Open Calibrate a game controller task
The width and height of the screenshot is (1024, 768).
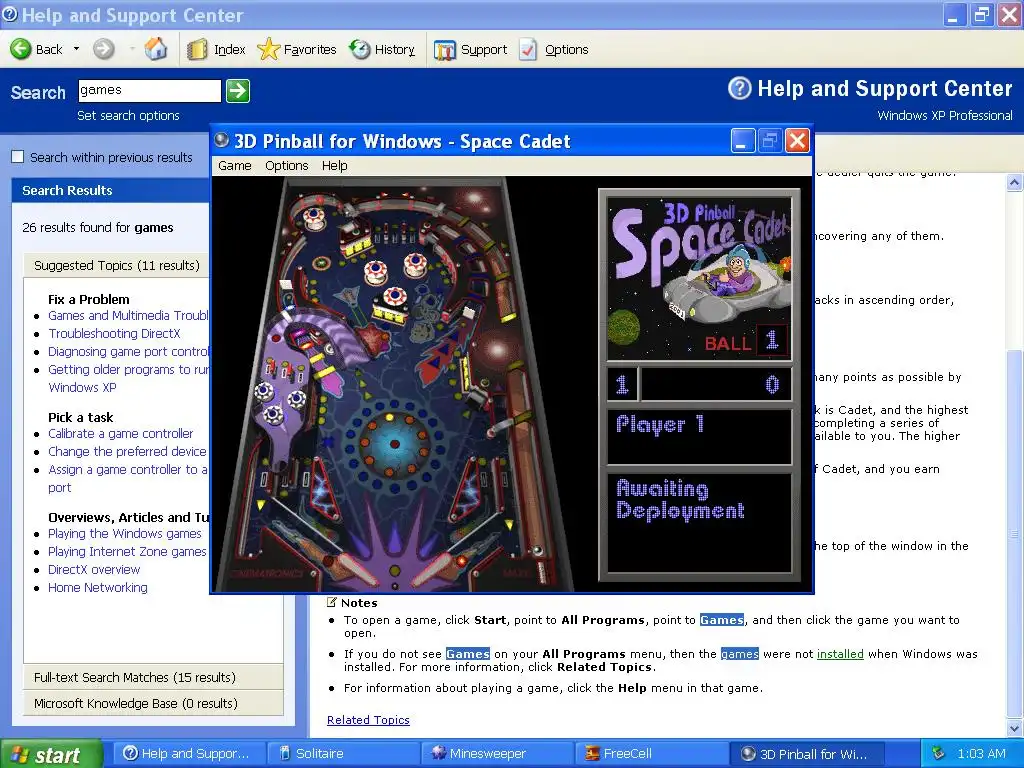[x=121, y=434]
